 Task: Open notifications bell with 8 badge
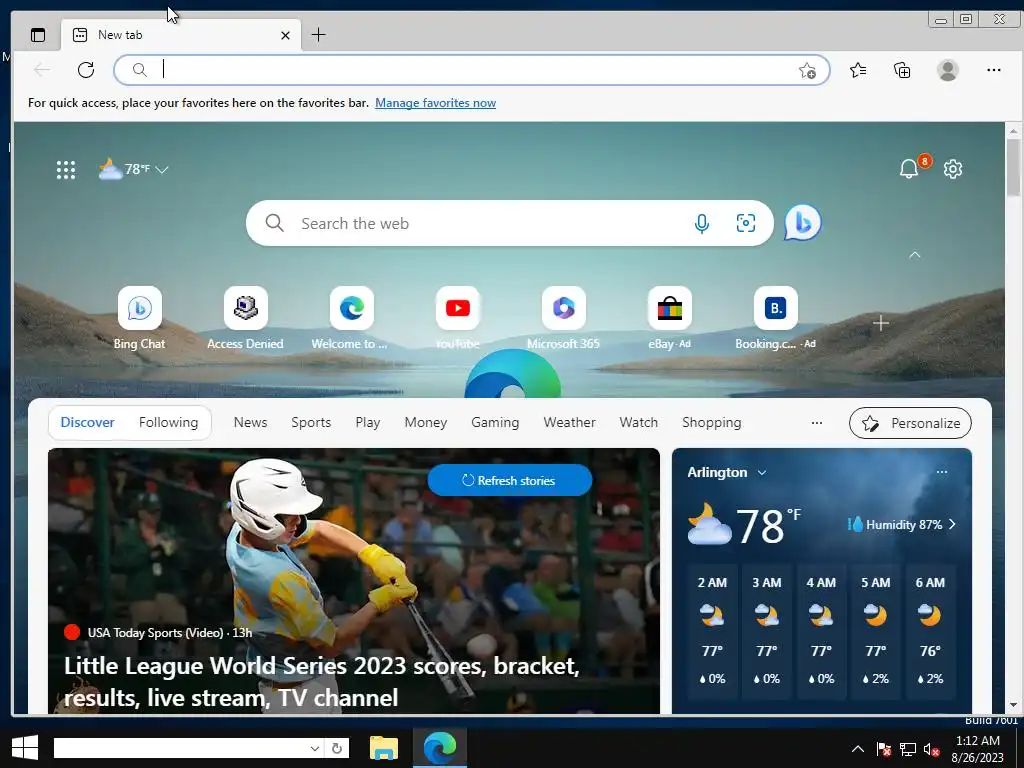(910, 168)
